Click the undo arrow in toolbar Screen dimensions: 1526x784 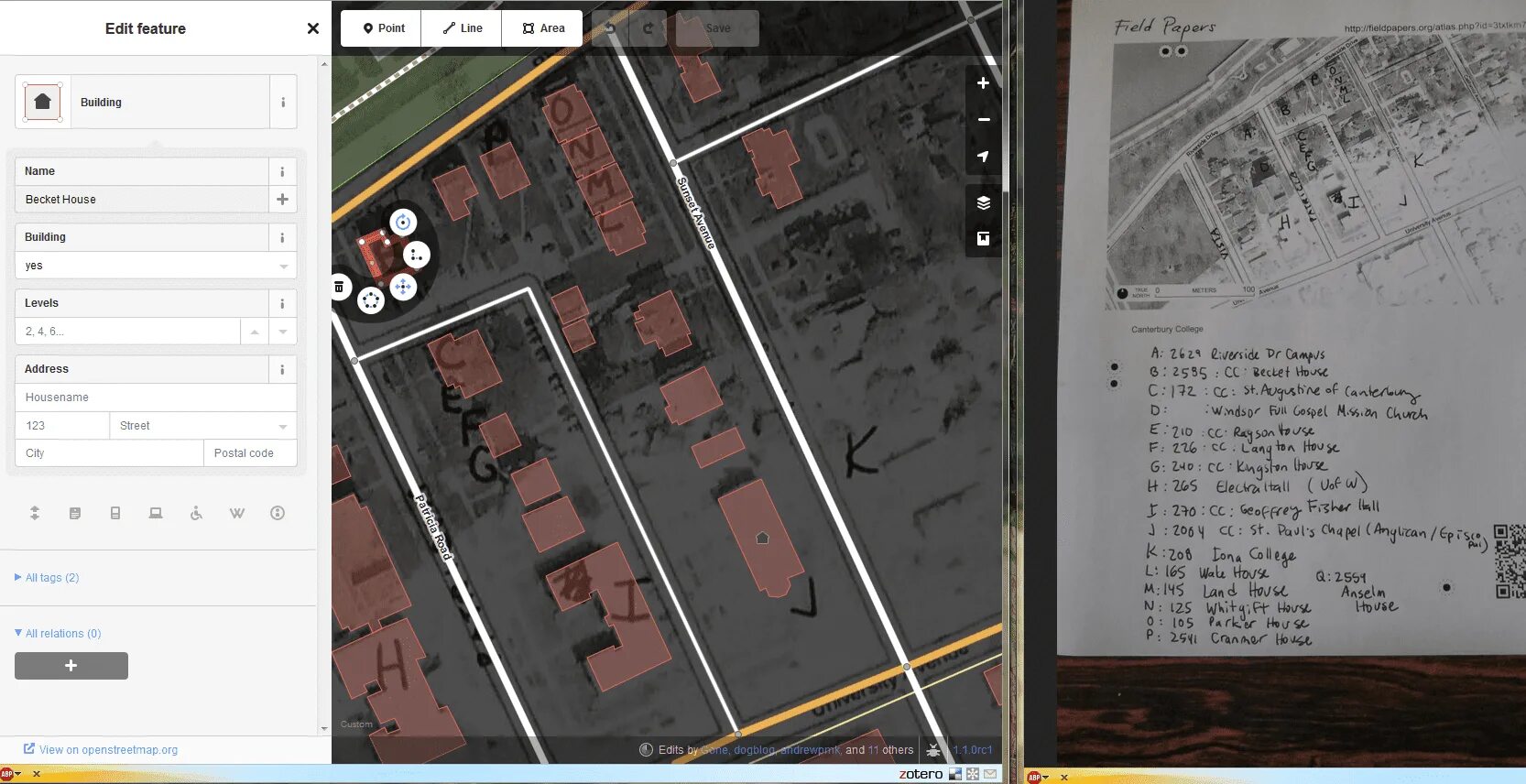[x=611, y=28]
